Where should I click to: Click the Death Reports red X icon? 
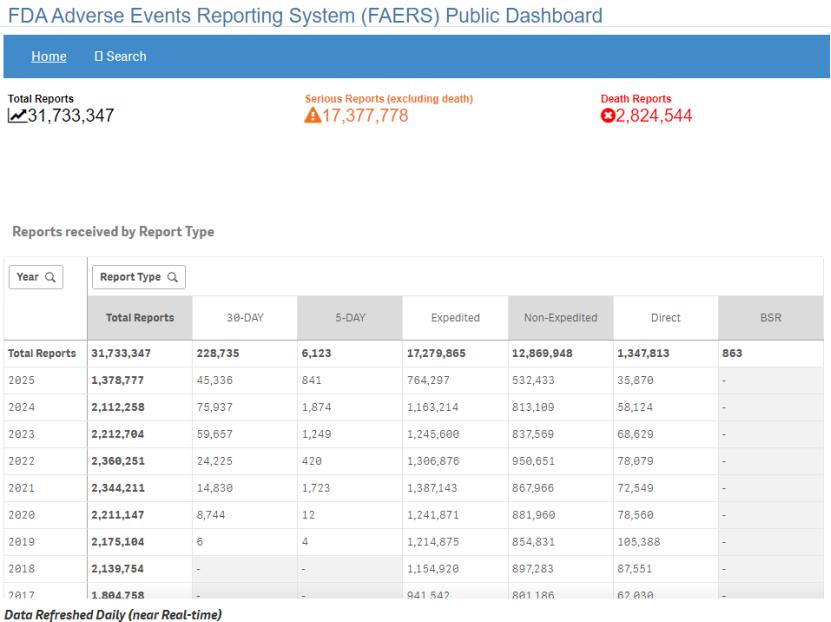click(607, 115)
